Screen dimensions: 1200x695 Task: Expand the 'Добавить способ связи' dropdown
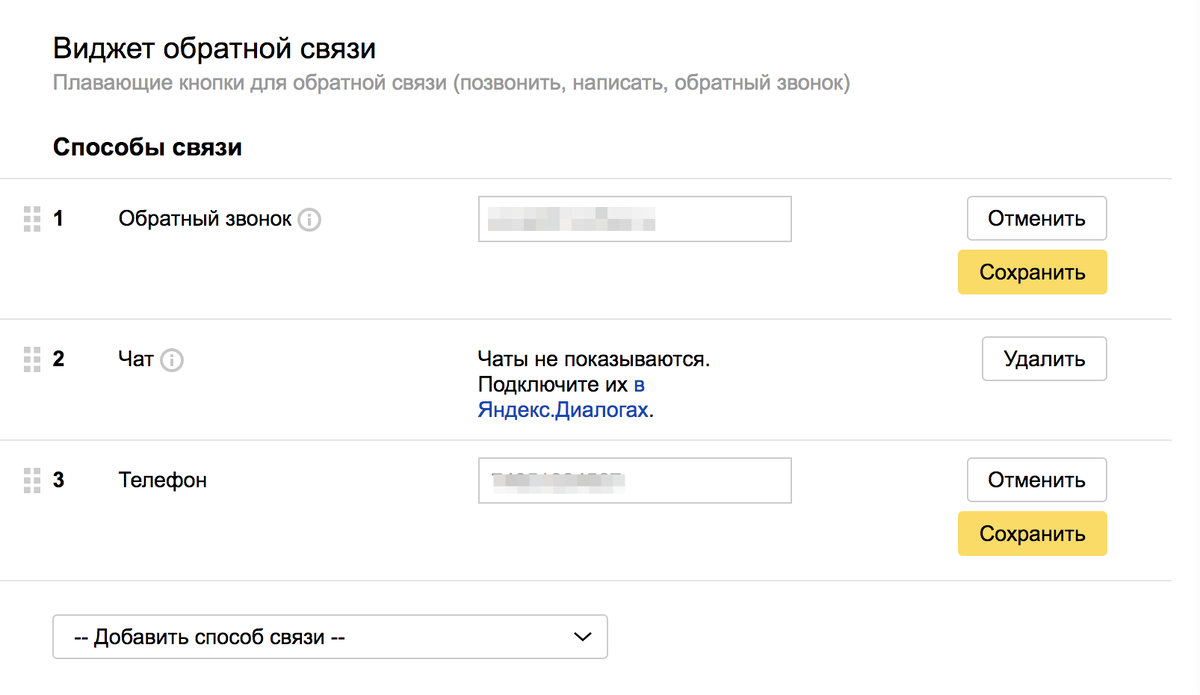(330, 637)
